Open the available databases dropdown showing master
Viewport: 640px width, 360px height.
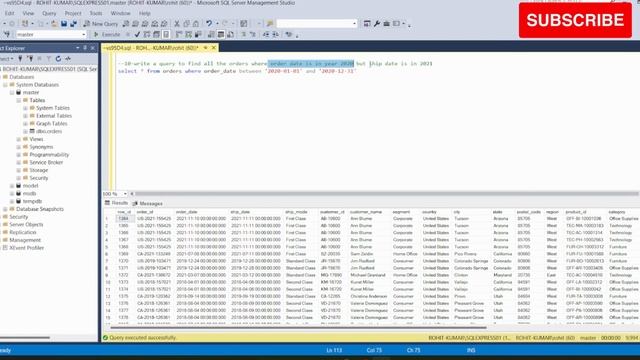coord(51,35)
